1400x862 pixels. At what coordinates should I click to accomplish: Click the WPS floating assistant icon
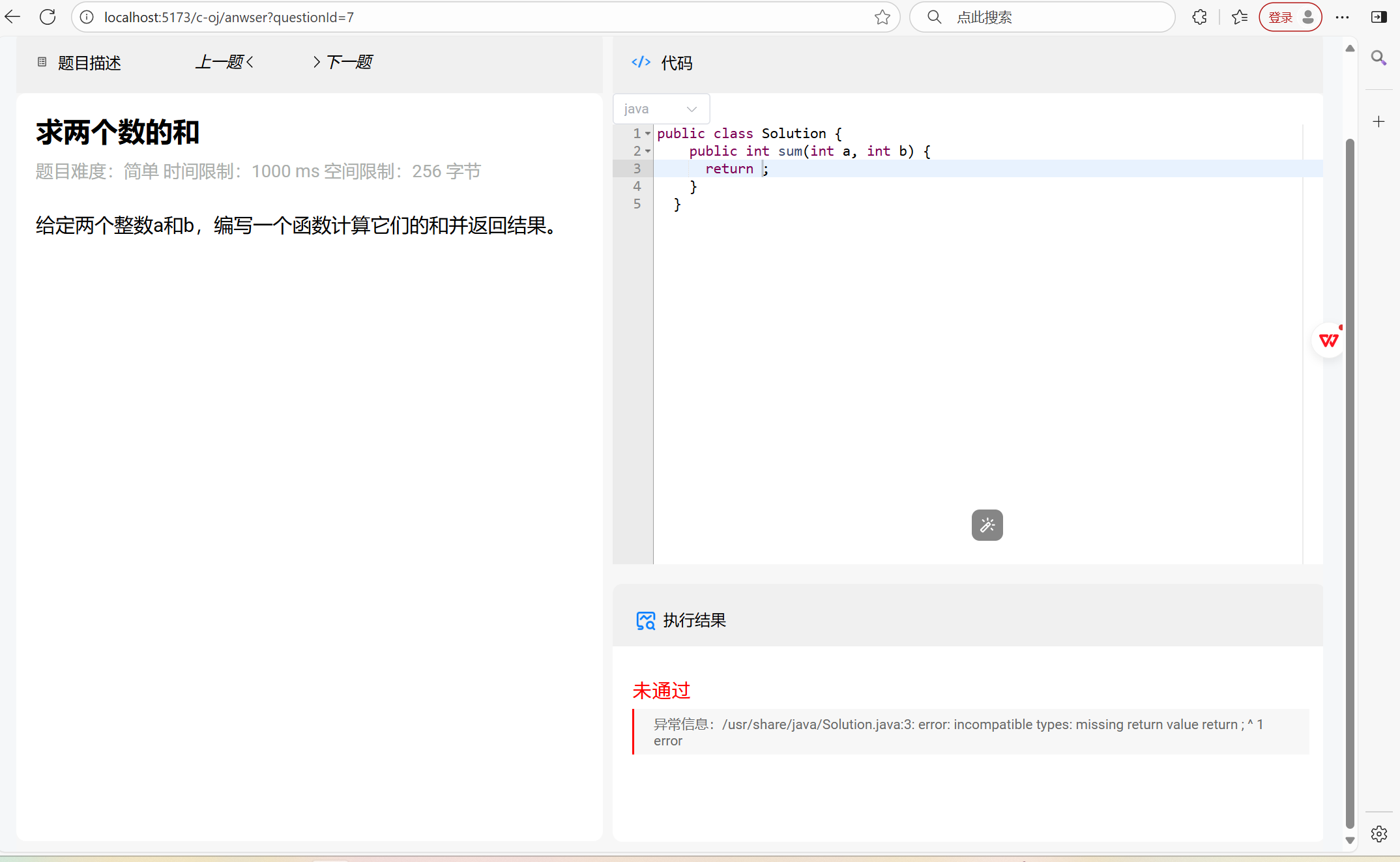pyautogui.click(x=1328, y=340)
